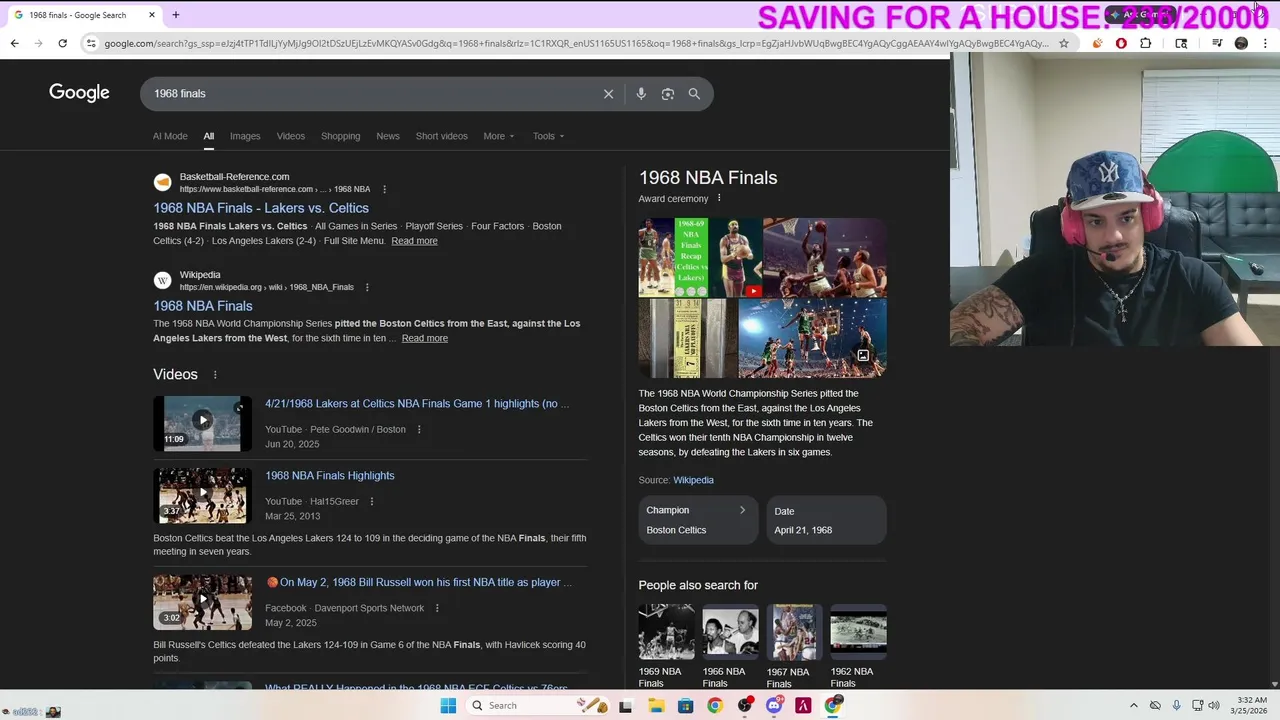The width and height of the screenshot is (1280, 720).
Task: Play the 11:09 Game 1 highlights thumbnail
Action: point(202,424)
